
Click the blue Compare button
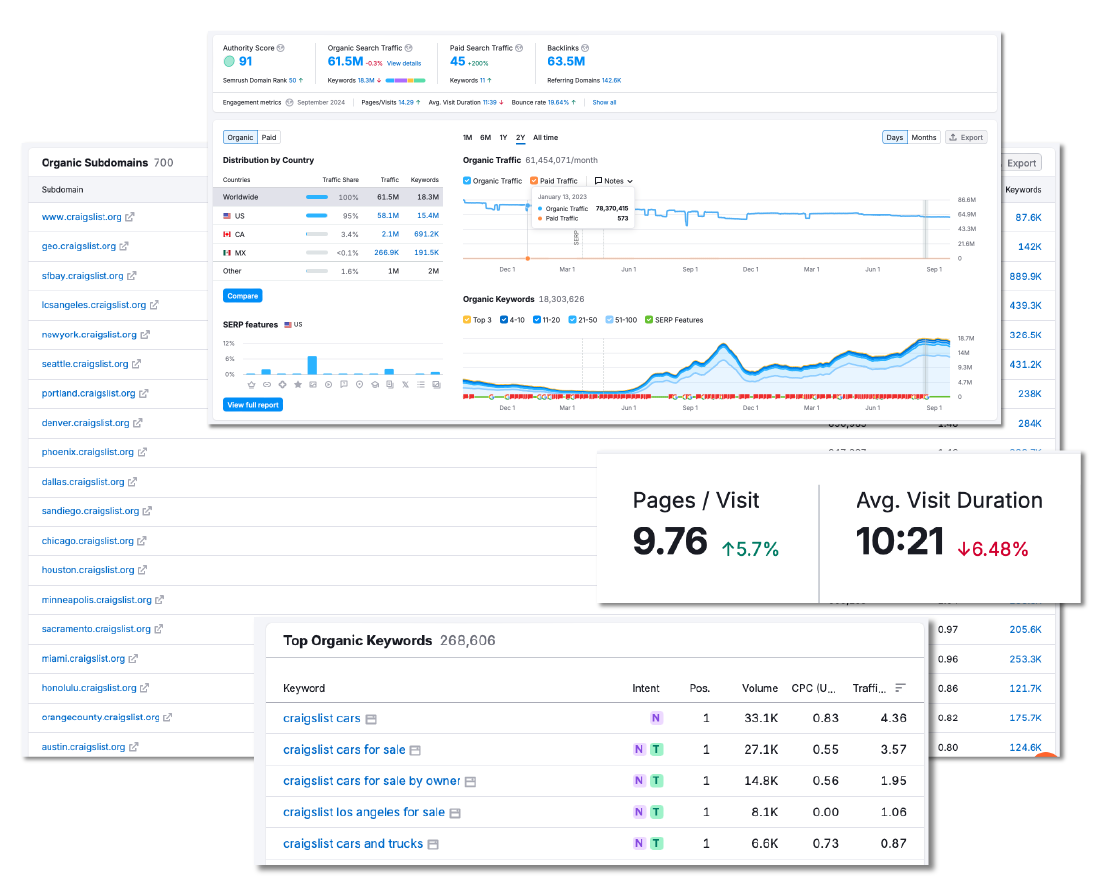point(243,296)
